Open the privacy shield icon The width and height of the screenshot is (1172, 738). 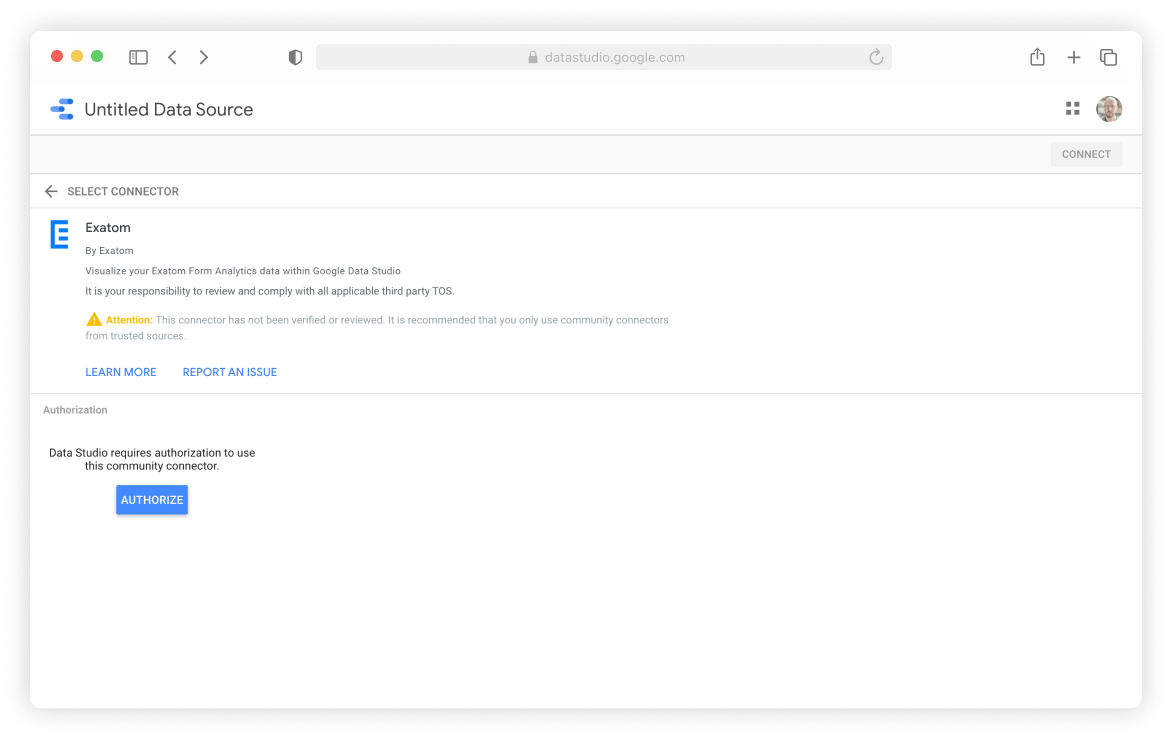(295, 58)
